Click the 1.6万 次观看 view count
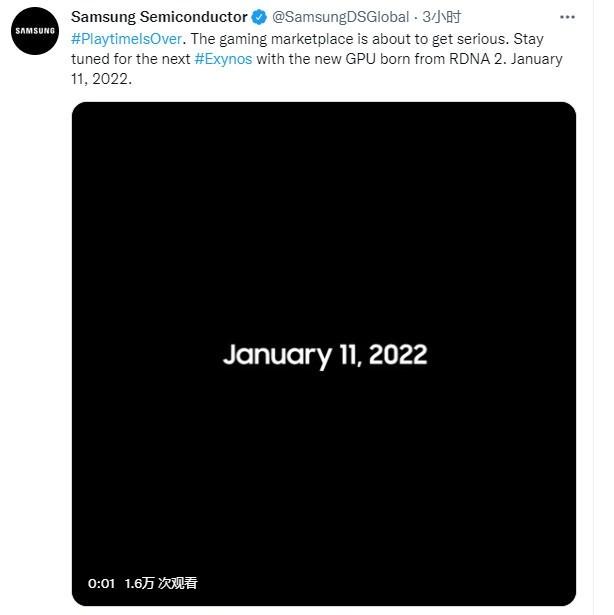This screenshot has height=615, width=614. (161, 583)
